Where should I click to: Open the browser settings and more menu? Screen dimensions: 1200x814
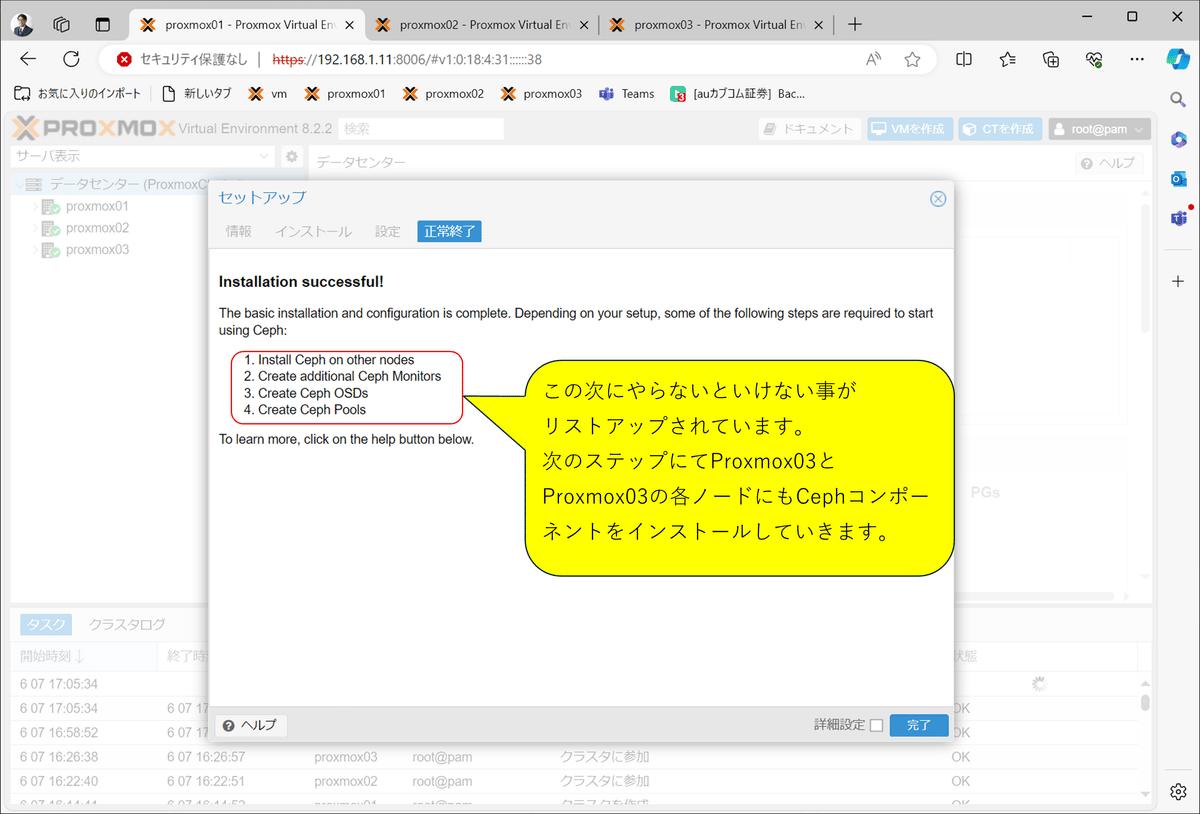tap(1137, 59)
